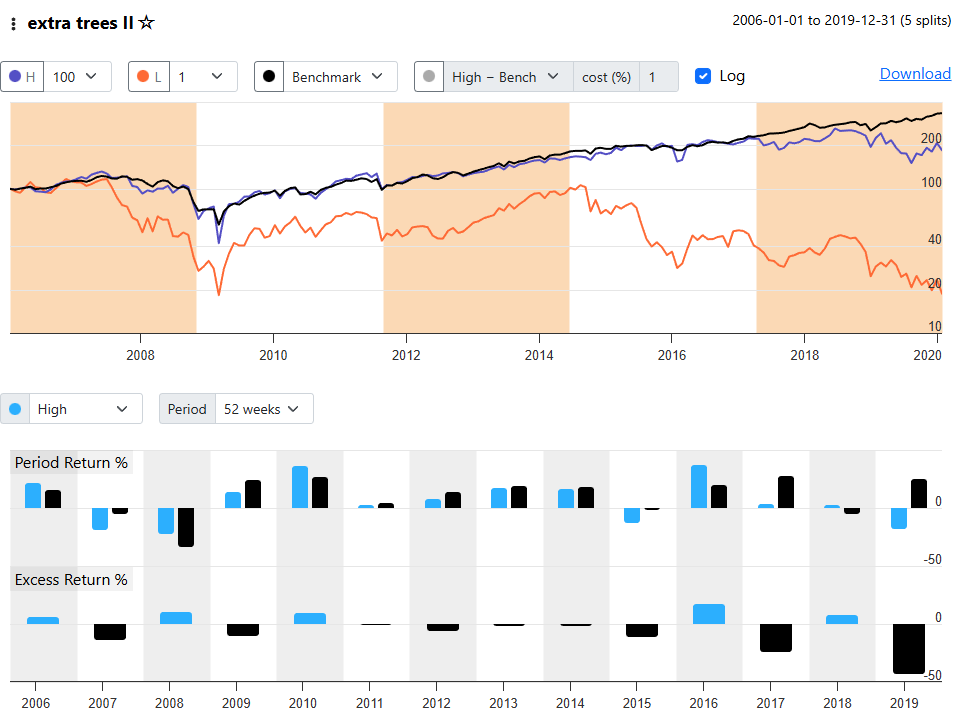This screenshot has height=726, width=961.
Task: Click the 2019 black excess return bar
Action: coord(909,649)
